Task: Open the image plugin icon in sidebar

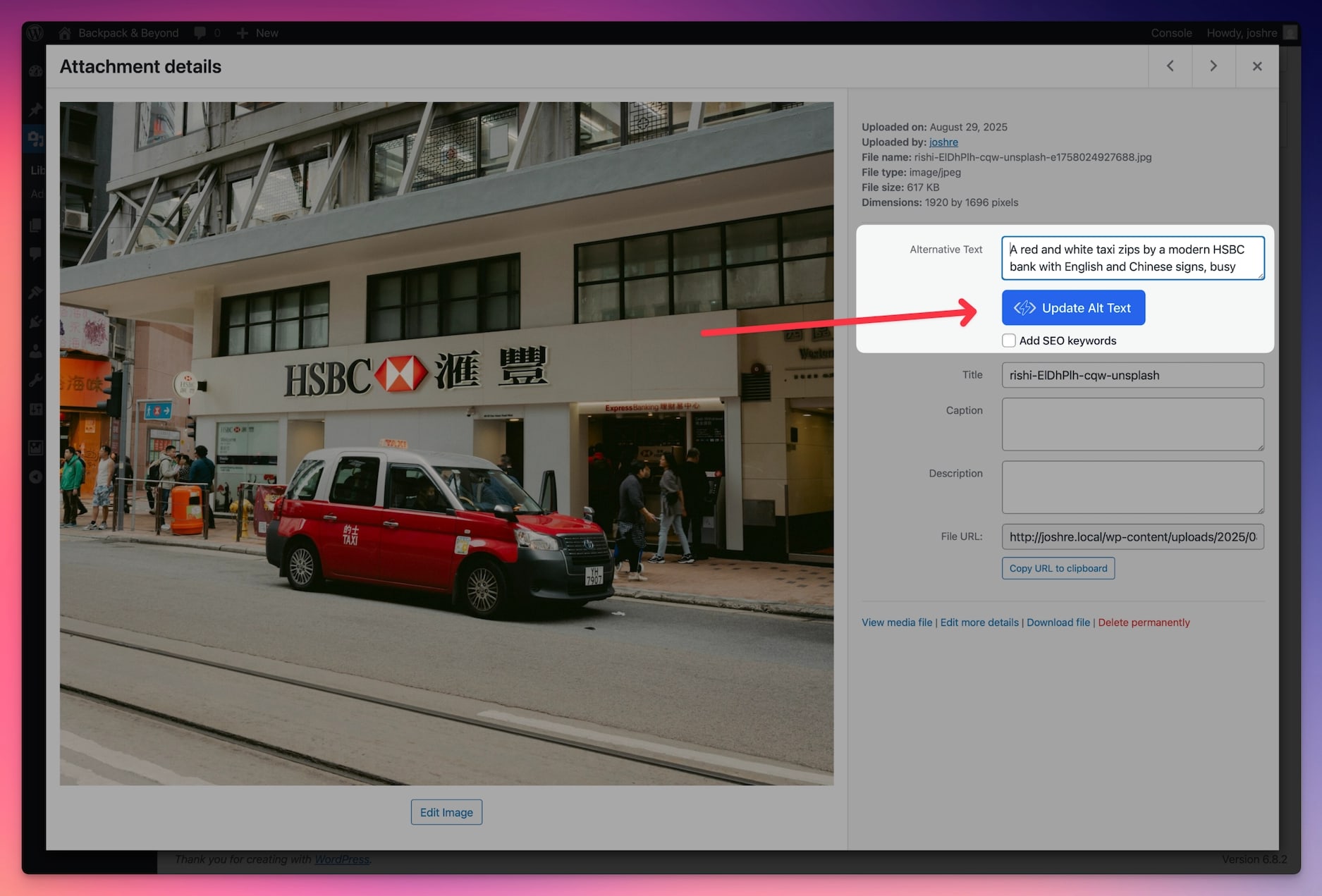Action: tap(35, 448)
